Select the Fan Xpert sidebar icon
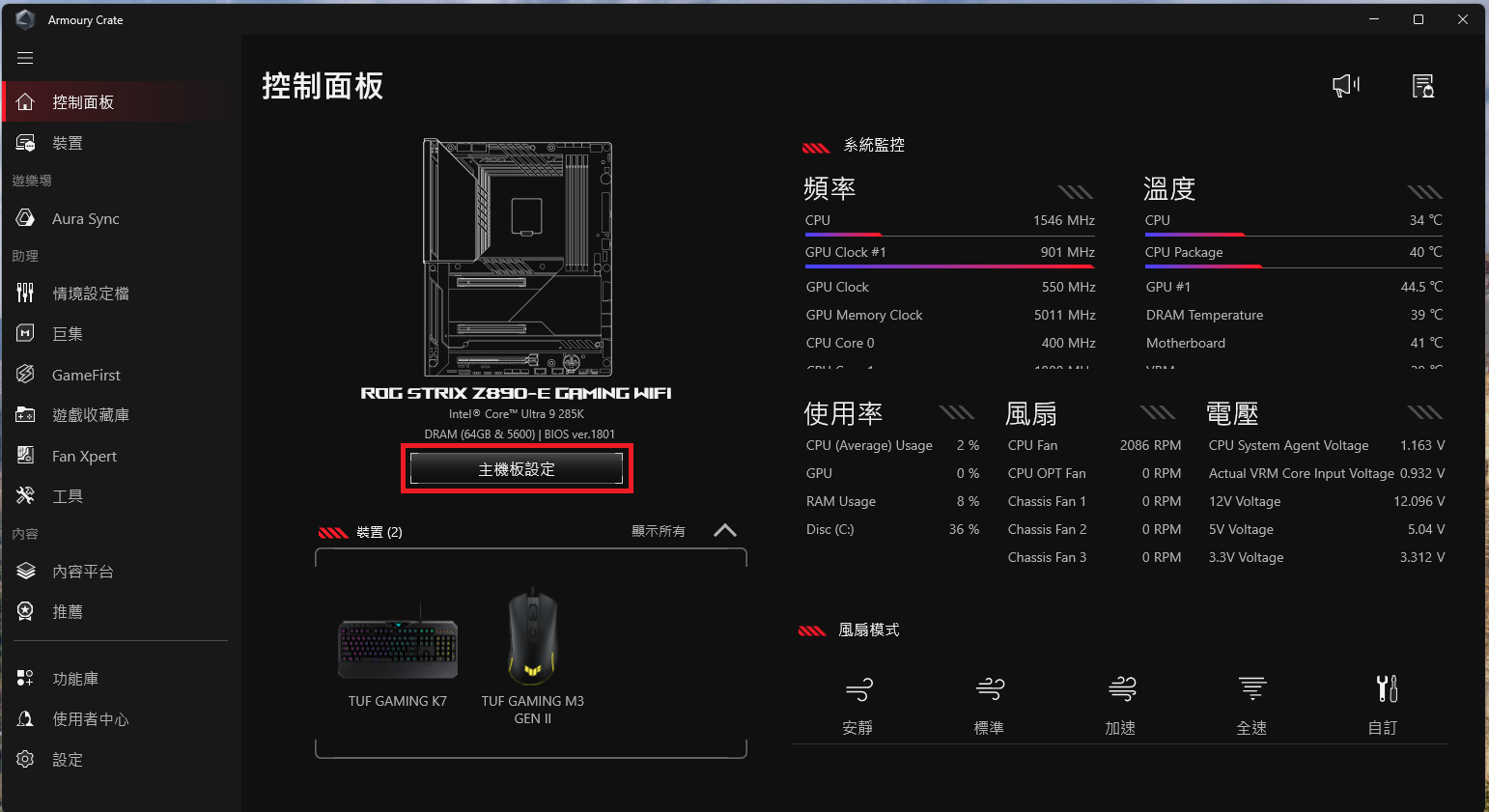This screenshot has height=812, width=1489. (26, 456)
